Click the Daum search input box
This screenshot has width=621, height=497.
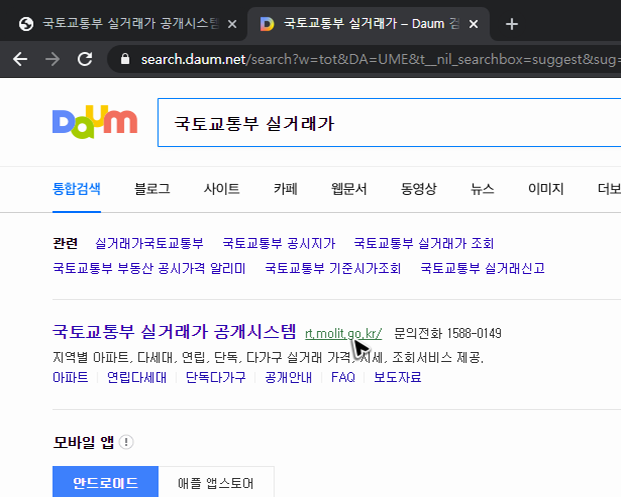389,123
